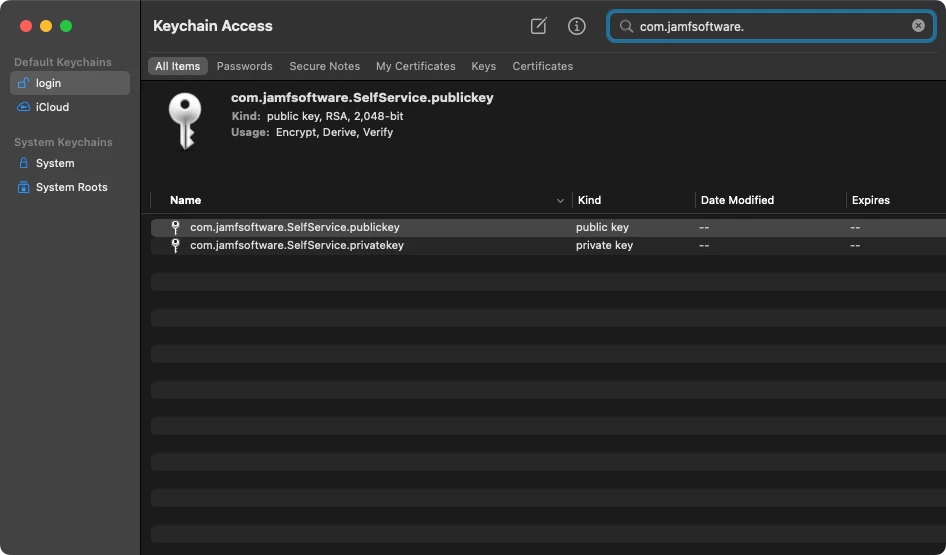This screenshot has height=555, width=946.
Task: Click the key icon of the publickey row
Action: [x=176, y=227]
